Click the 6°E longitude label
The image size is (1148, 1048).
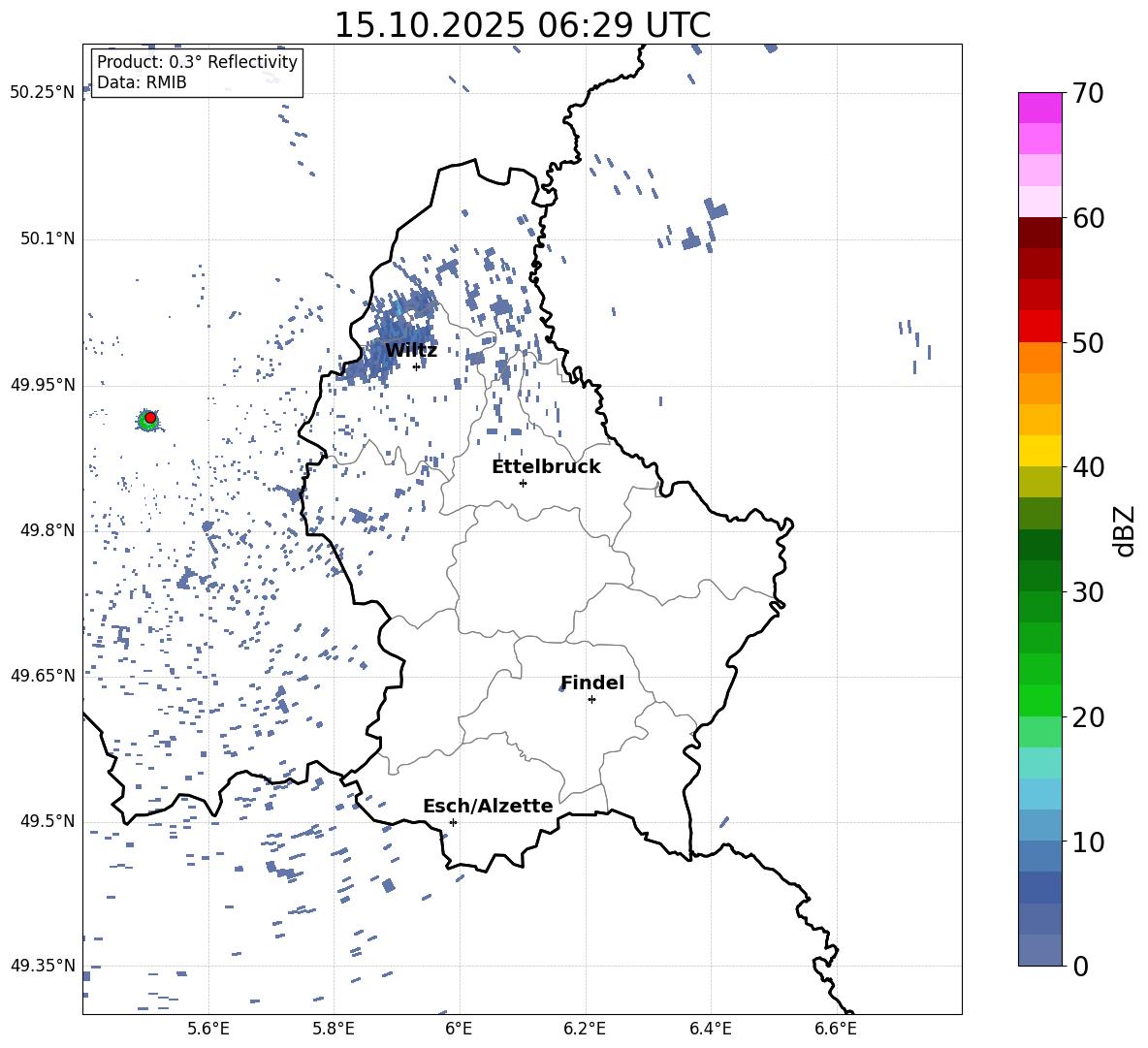[x=459, y=1029]
